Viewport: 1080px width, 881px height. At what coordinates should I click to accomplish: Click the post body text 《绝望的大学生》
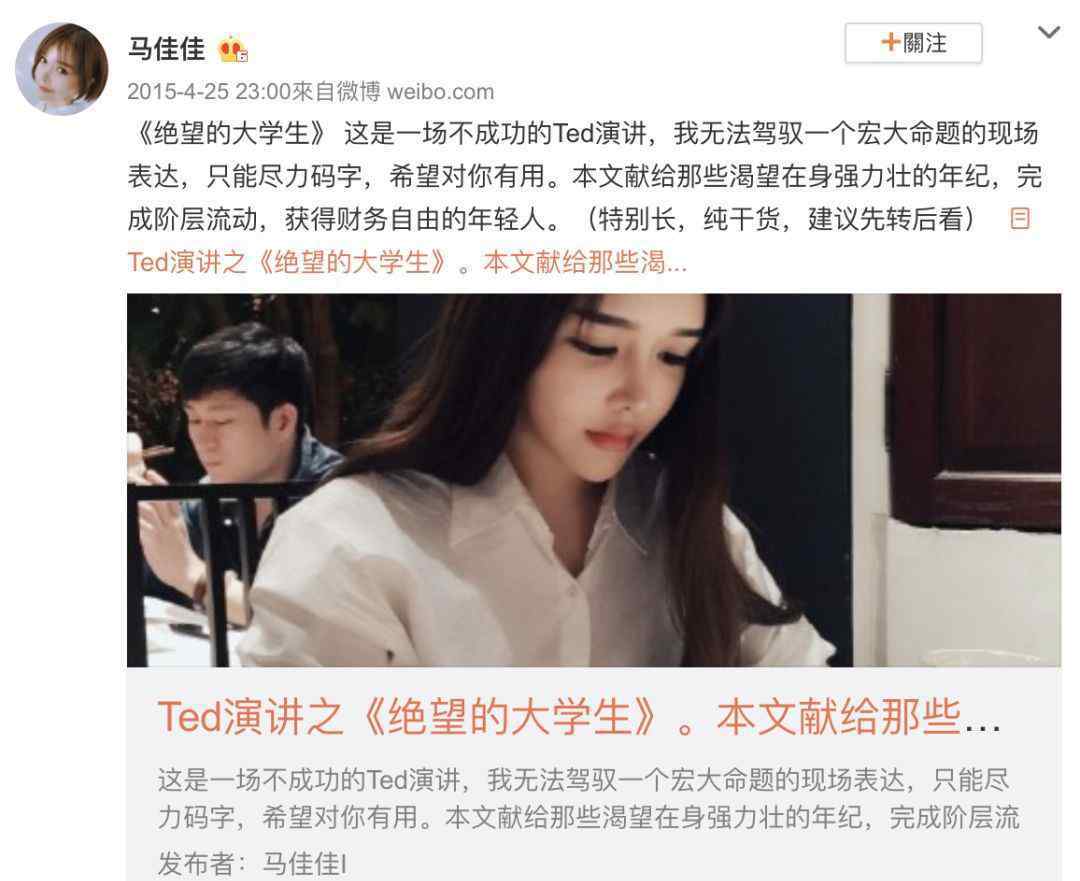(x=228, y=134)
